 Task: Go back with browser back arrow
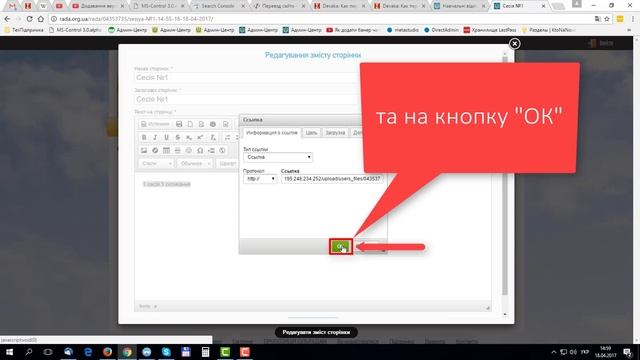tap(7, 19)
